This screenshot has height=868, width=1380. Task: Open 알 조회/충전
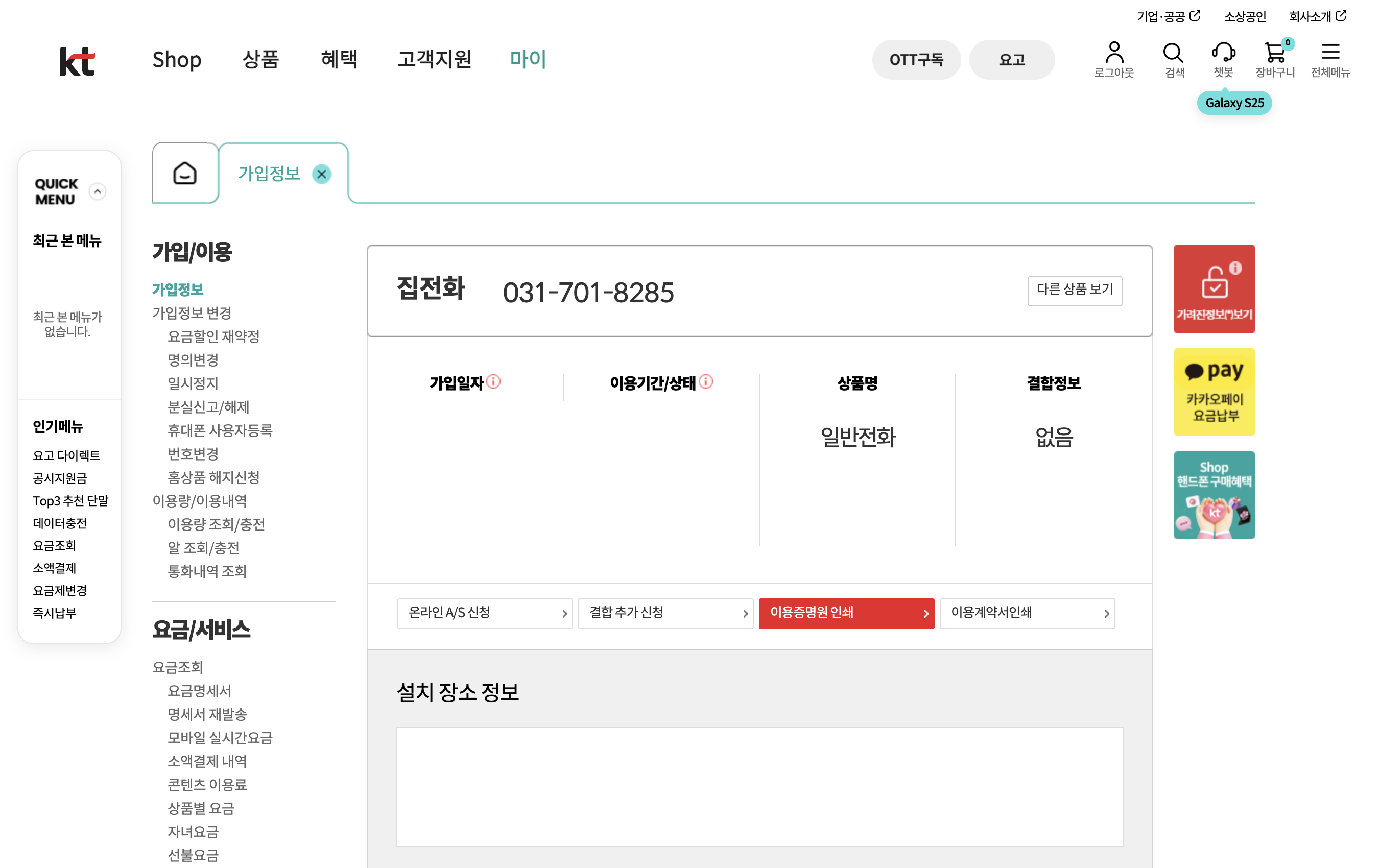click(203, 548)
